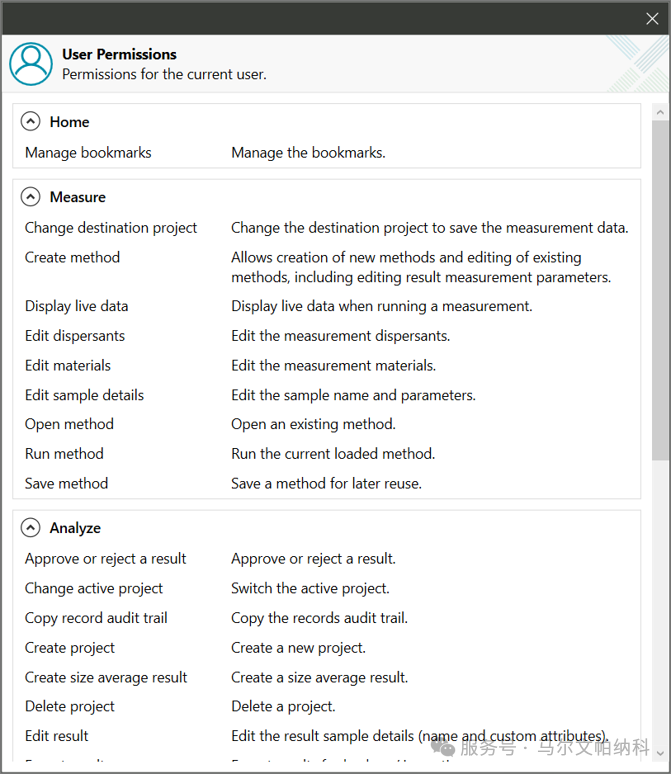The width and height of the screenshot is (671, 774).
Task: Click the Edit sample details permission label
Action: tap(84, 395)
